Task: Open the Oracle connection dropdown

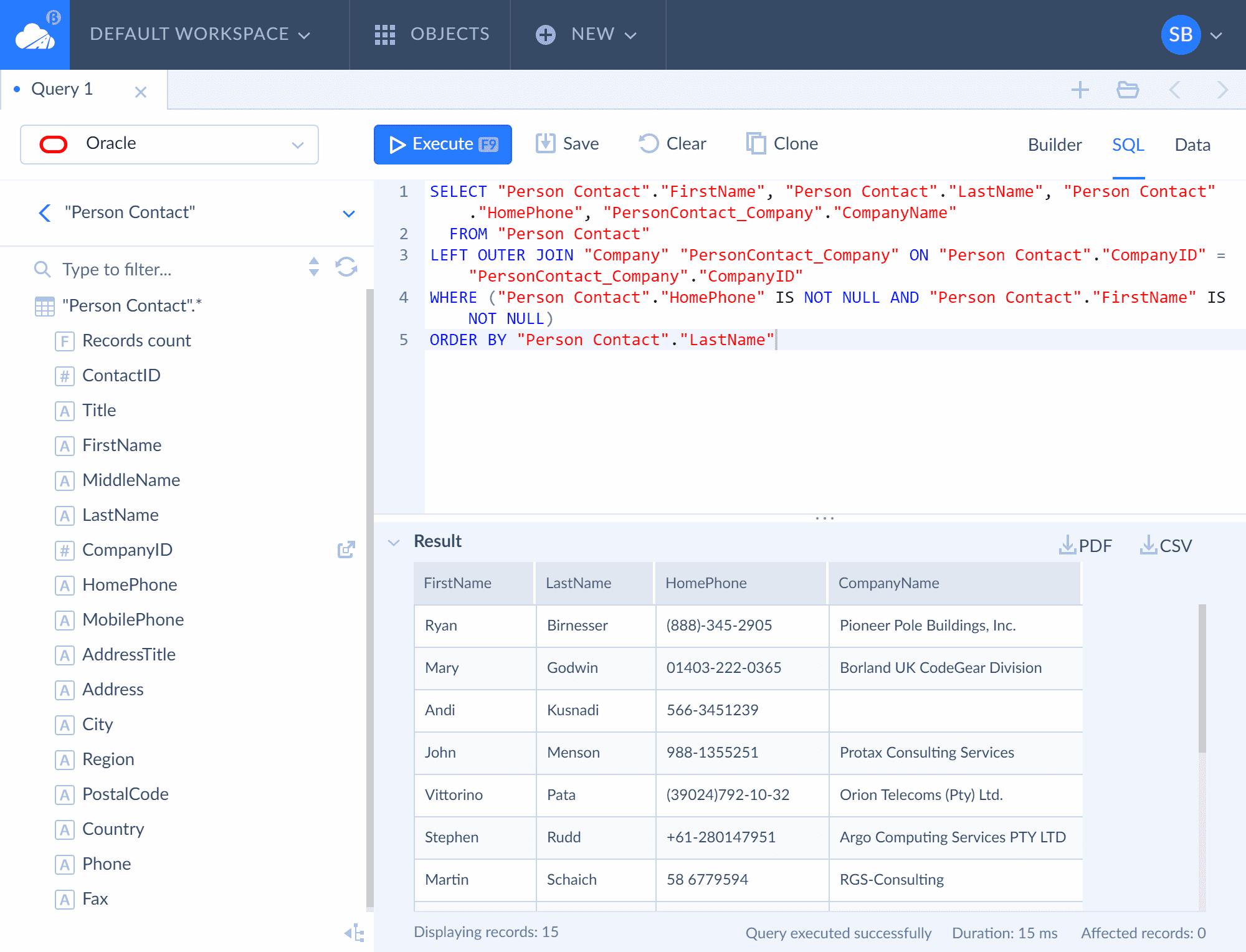Action: tap(169, 145)
